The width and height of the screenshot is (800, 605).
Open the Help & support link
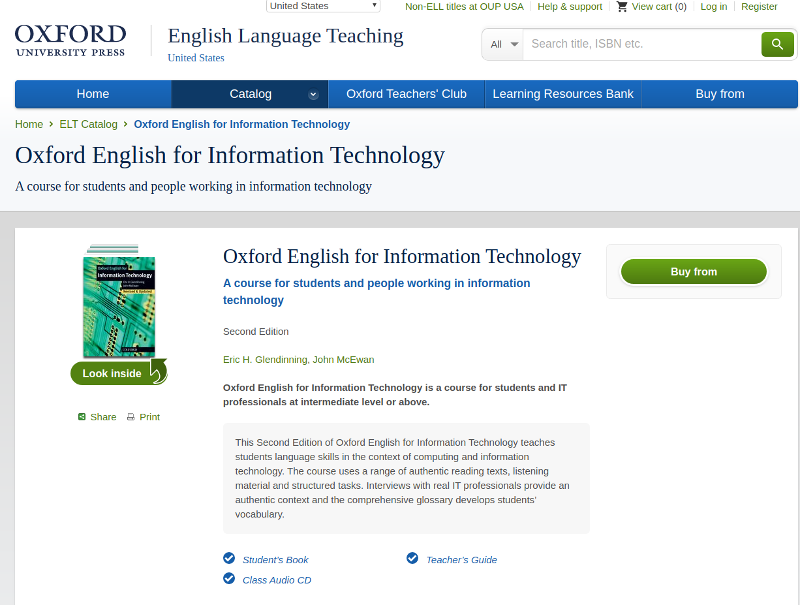569,7
